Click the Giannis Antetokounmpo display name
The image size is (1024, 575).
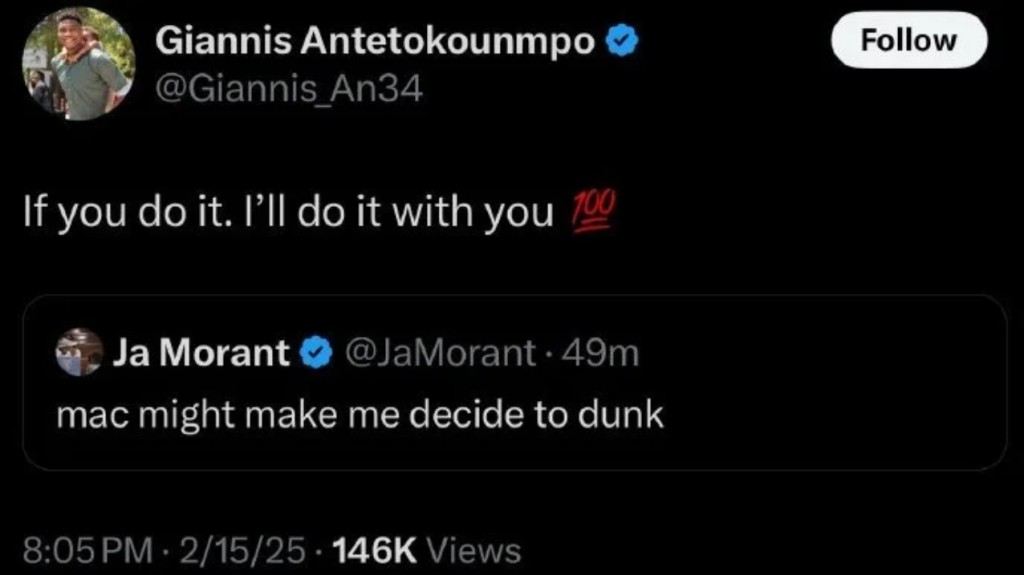[376, 42]
